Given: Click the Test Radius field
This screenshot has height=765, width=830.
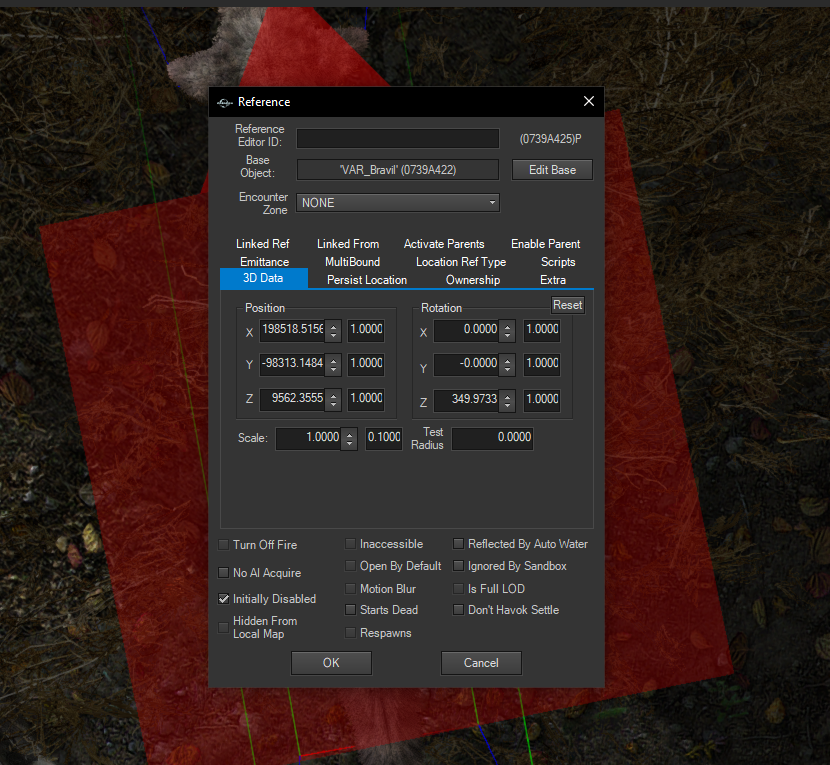Looking at the screenshot, I should (x=492, y=438).
